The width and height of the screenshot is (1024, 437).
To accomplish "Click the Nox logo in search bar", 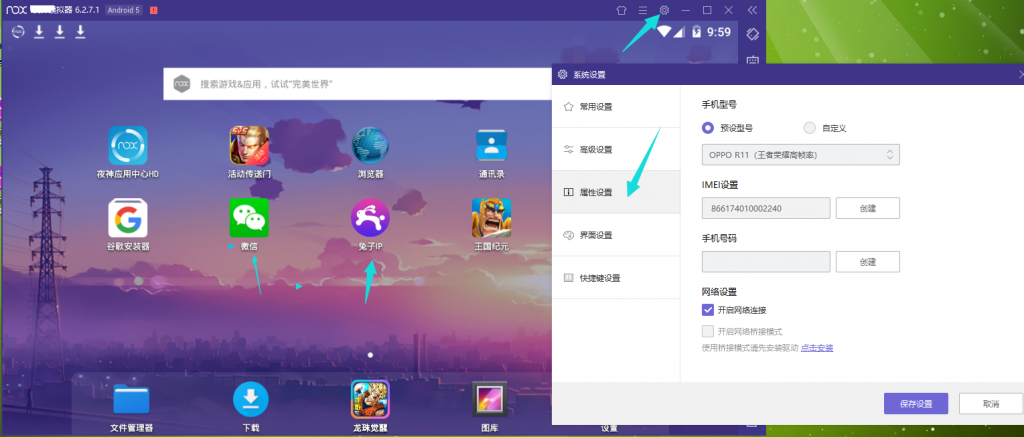I will point(182,84).
